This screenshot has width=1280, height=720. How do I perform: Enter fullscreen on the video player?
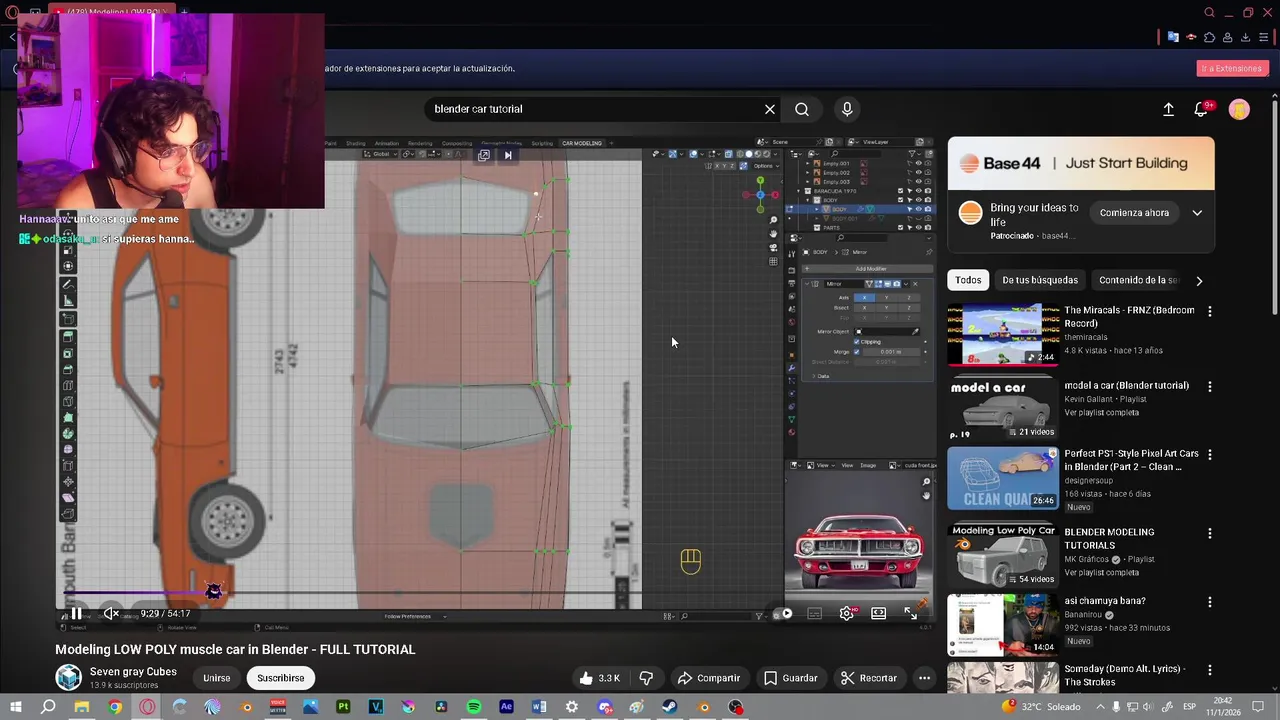(x=911, y=613)
